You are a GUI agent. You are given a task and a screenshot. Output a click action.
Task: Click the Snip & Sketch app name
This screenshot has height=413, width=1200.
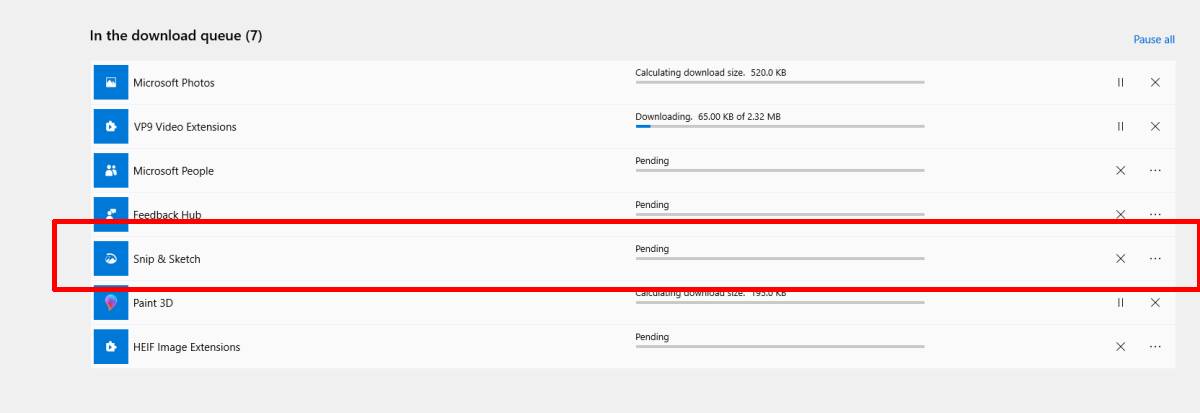(x=167, y=259)
